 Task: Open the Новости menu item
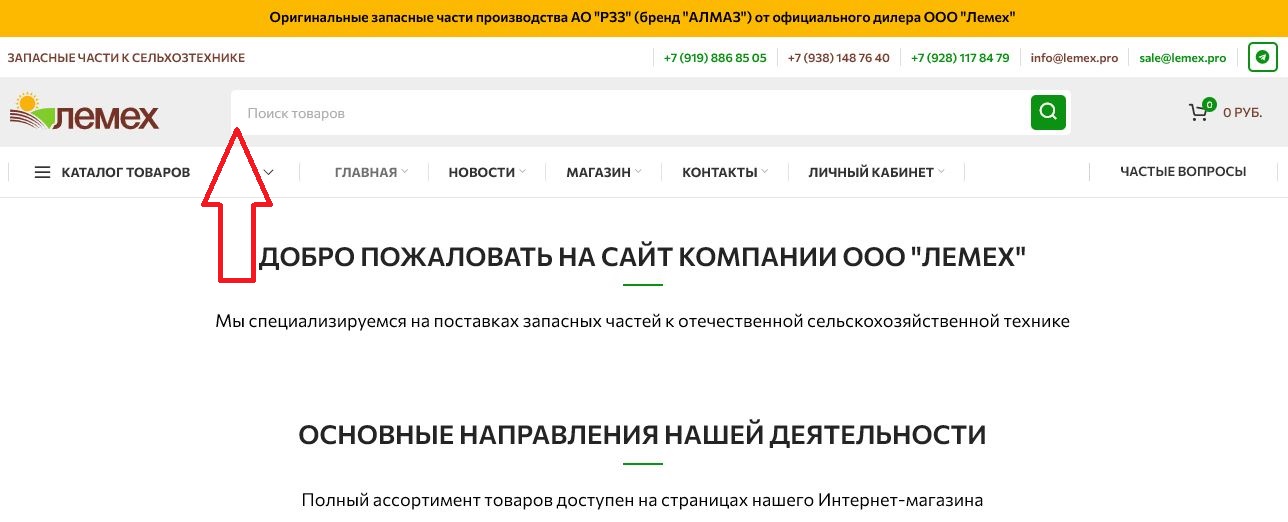482,172
